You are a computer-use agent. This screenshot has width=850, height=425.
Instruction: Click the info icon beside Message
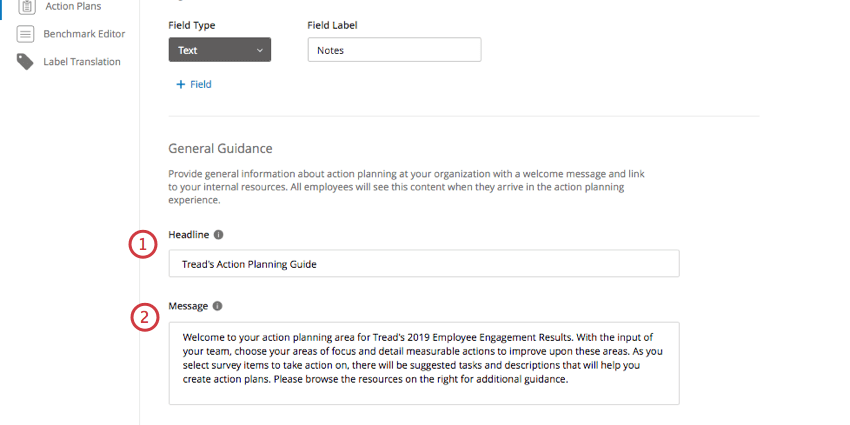coord(217,306)
